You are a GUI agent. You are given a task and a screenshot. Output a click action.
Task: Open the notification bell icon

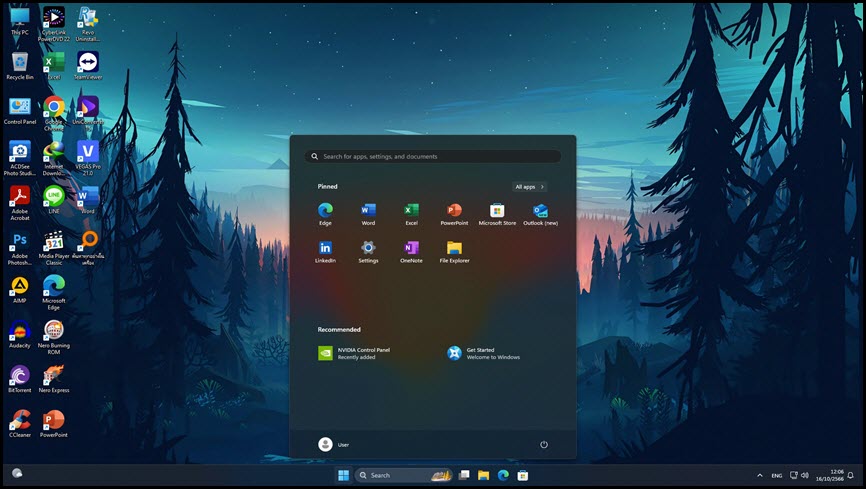pos(851,475)
